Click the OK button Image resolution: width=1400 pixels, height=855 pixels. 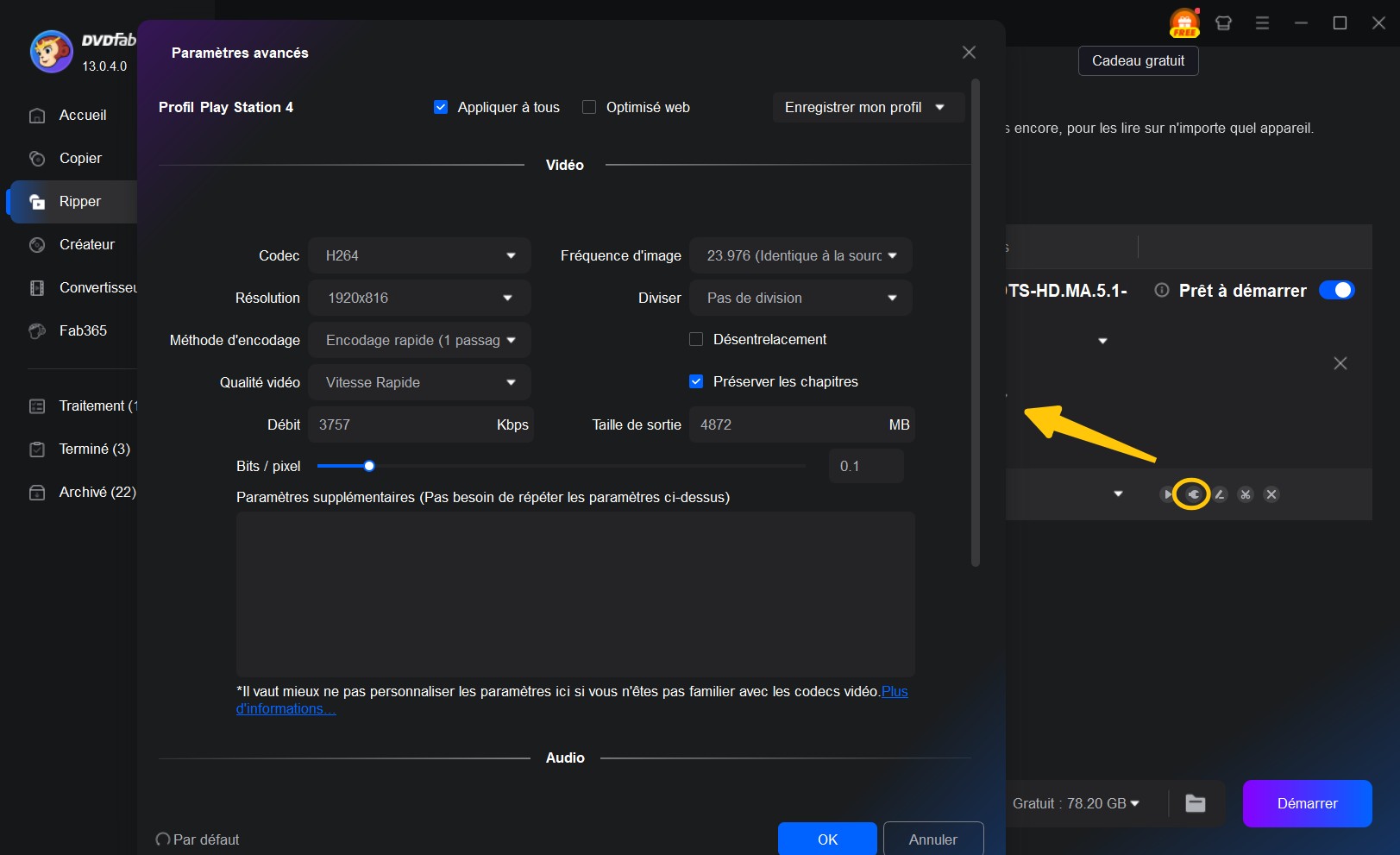[x=827, y=839]
